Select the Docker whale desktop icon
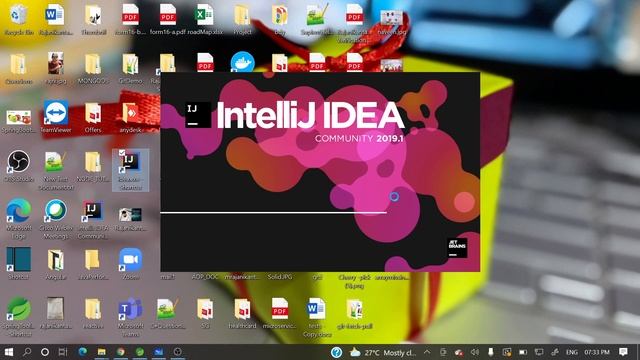The image size is (640, 360). click(242, 62)
